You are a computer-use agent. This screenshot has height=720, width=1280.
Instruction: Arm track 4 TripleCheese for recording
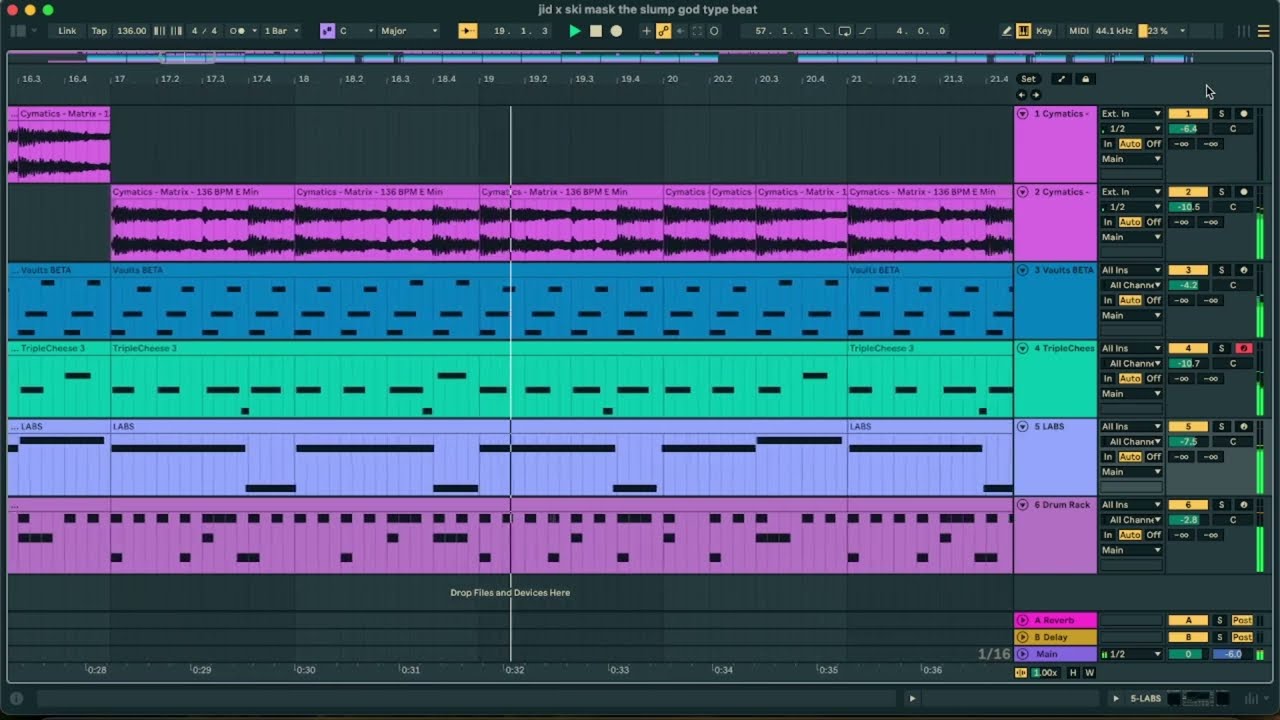point(1243,349)
